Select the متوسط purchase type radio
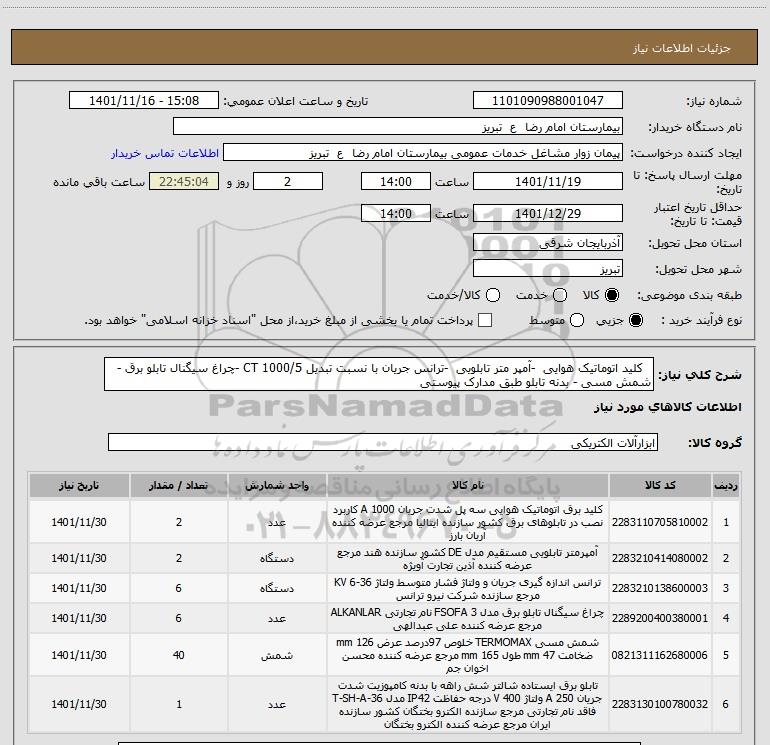770x745 pixels. [x=577, y=320]
